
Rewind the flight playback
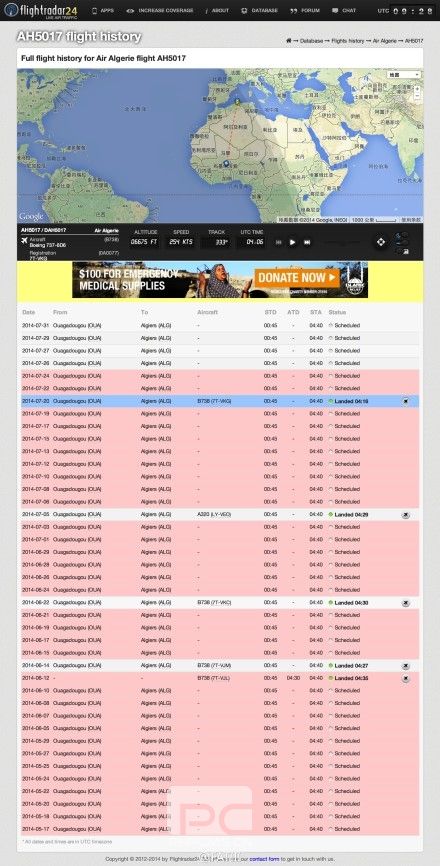pyautogui.click(x=279, y=242)
